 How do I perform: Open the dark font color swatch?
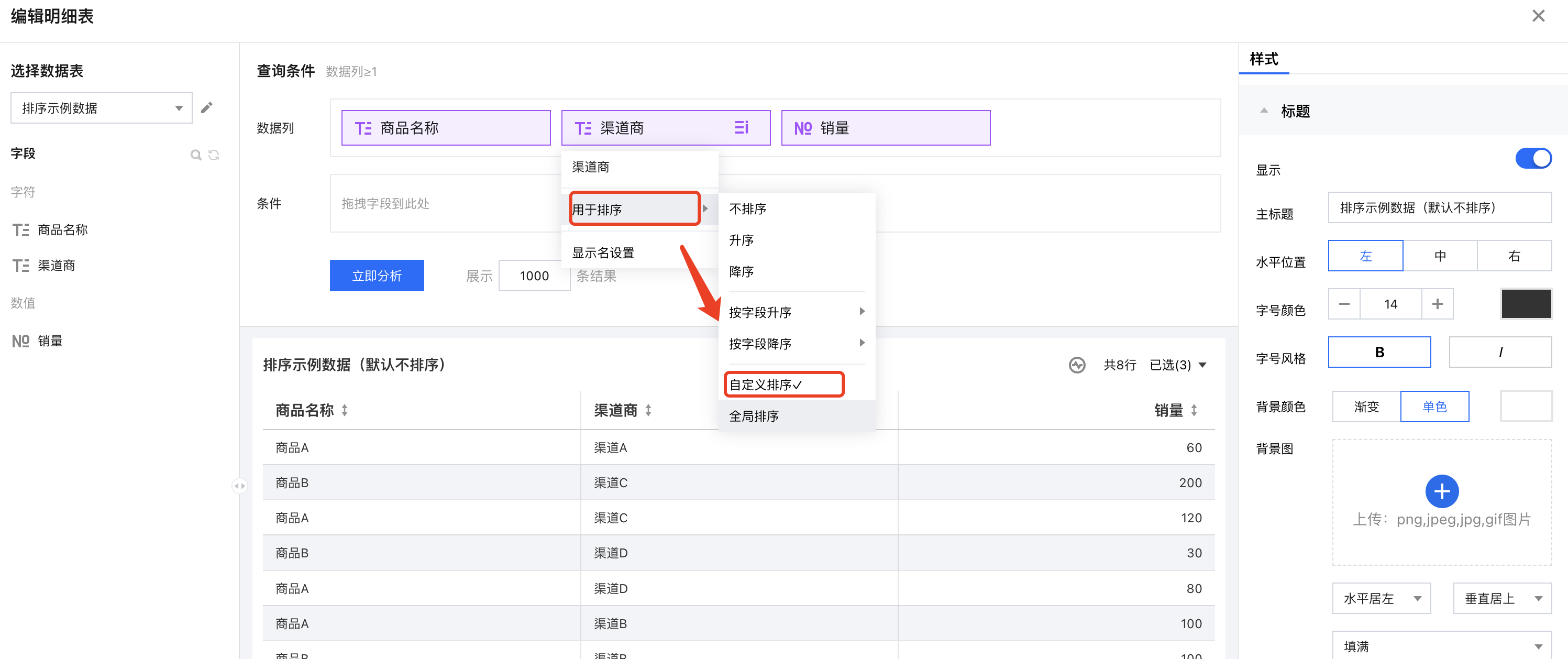[1526, 303]
